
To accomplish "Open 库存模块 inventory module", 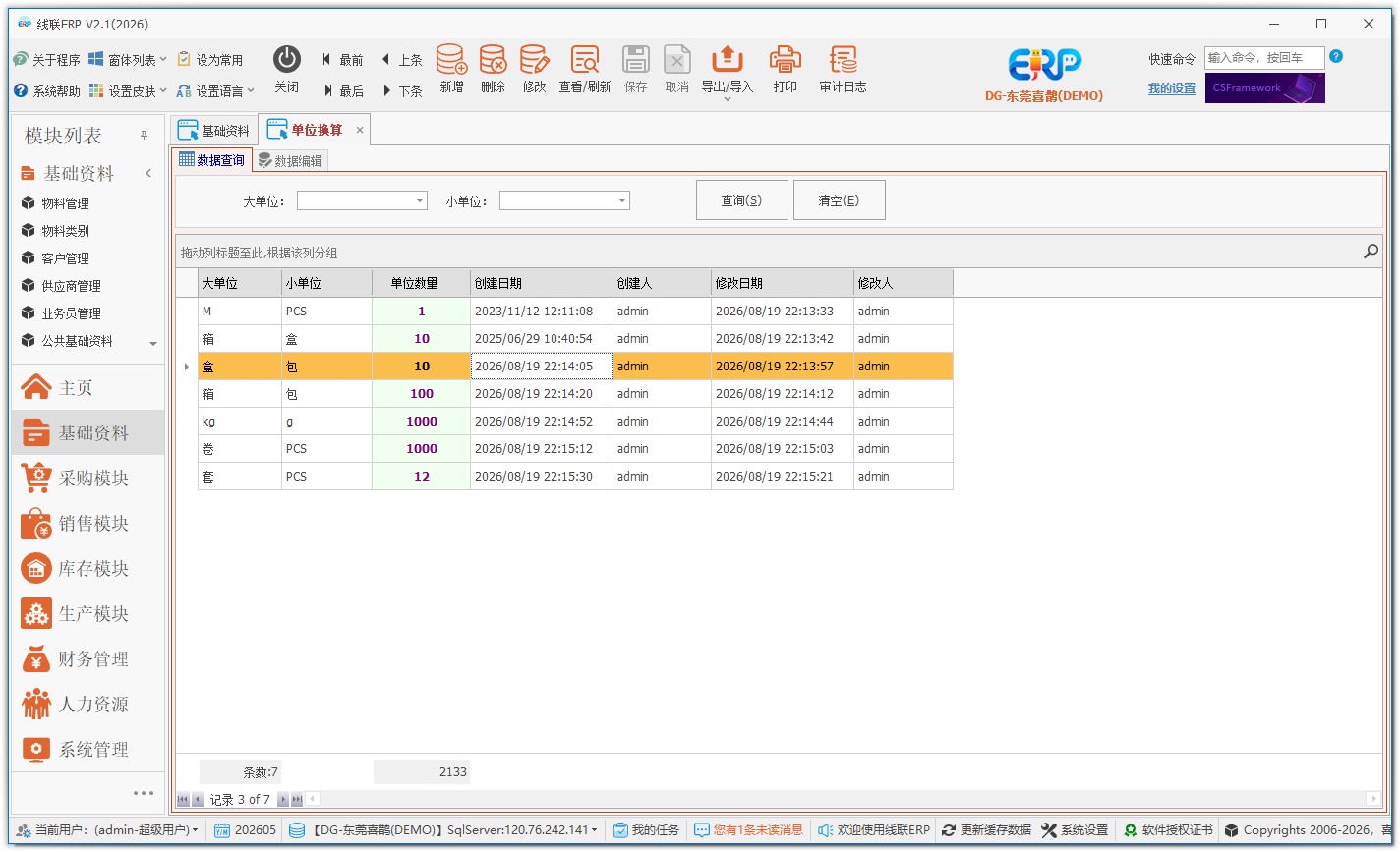I will pyautogui.click(x=87, y=569).
